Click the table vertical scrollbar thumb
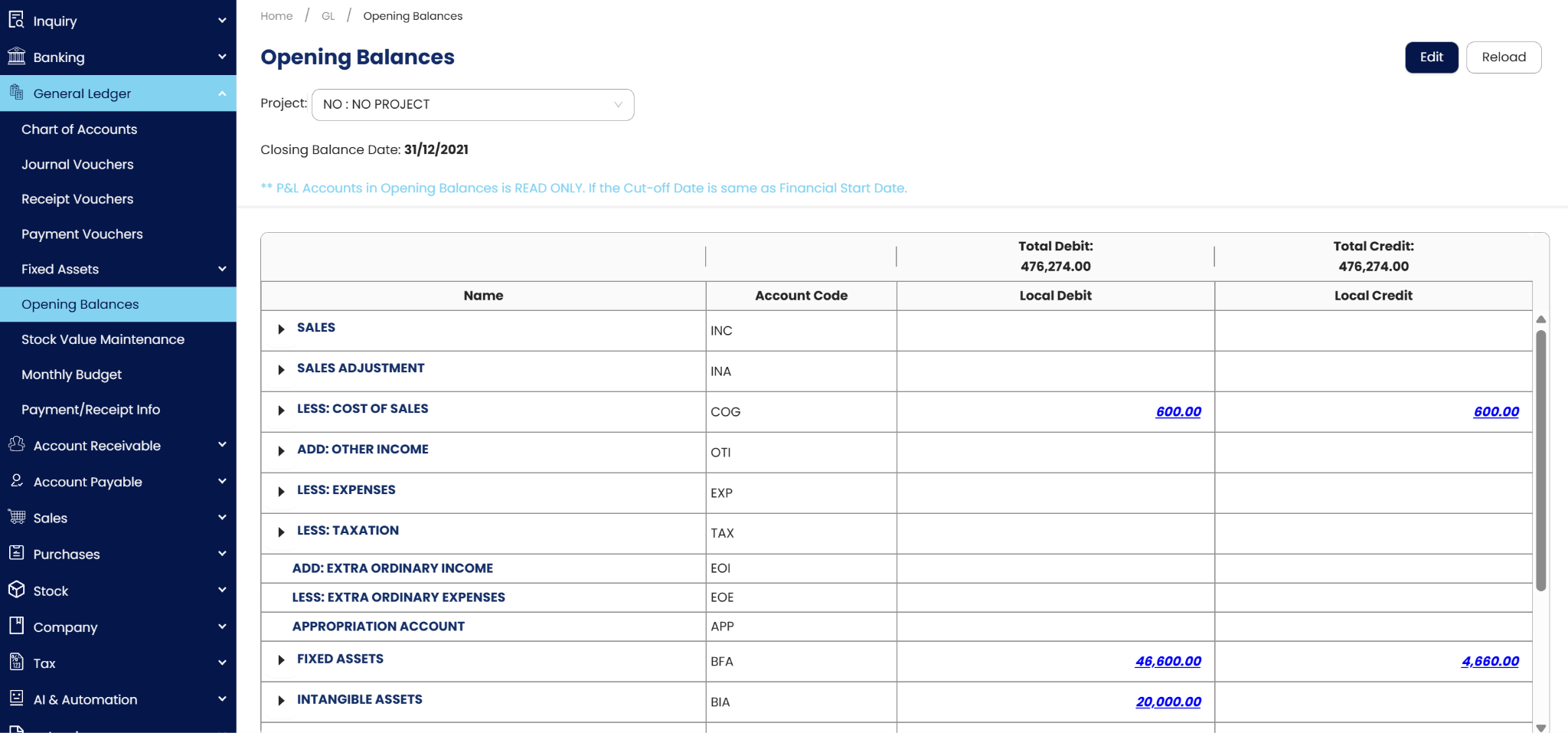The image size is (1568, 733). click(x=1541, y=460)
